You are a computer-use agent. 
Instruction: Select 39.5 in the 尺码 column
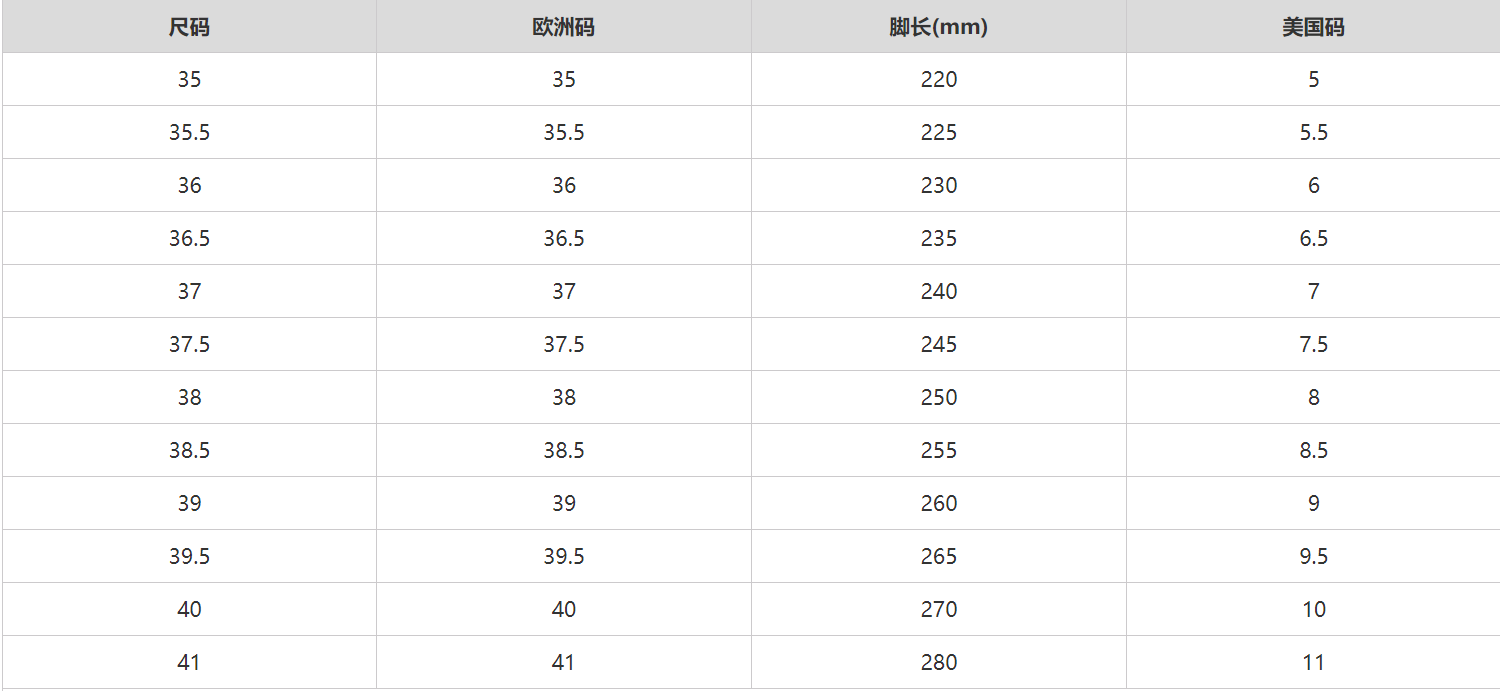[x=189, y=557]
